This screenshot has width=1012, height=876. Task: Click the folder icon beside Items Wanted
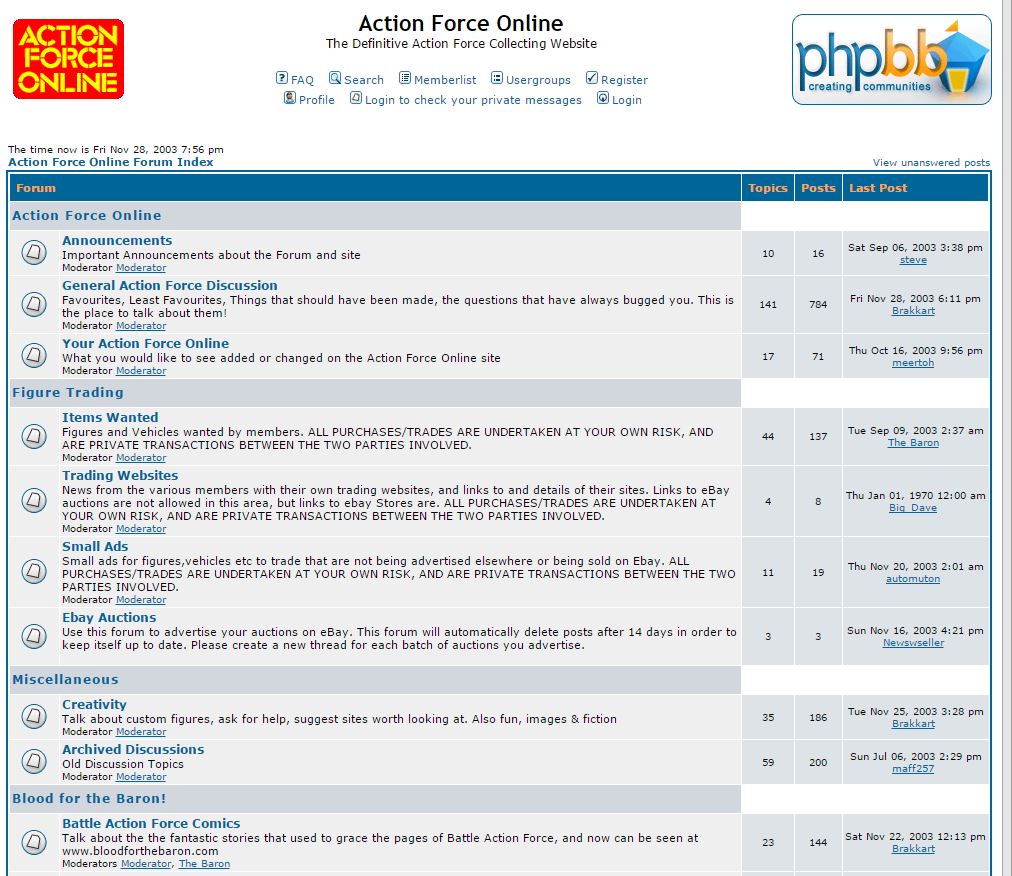(34, 436)
